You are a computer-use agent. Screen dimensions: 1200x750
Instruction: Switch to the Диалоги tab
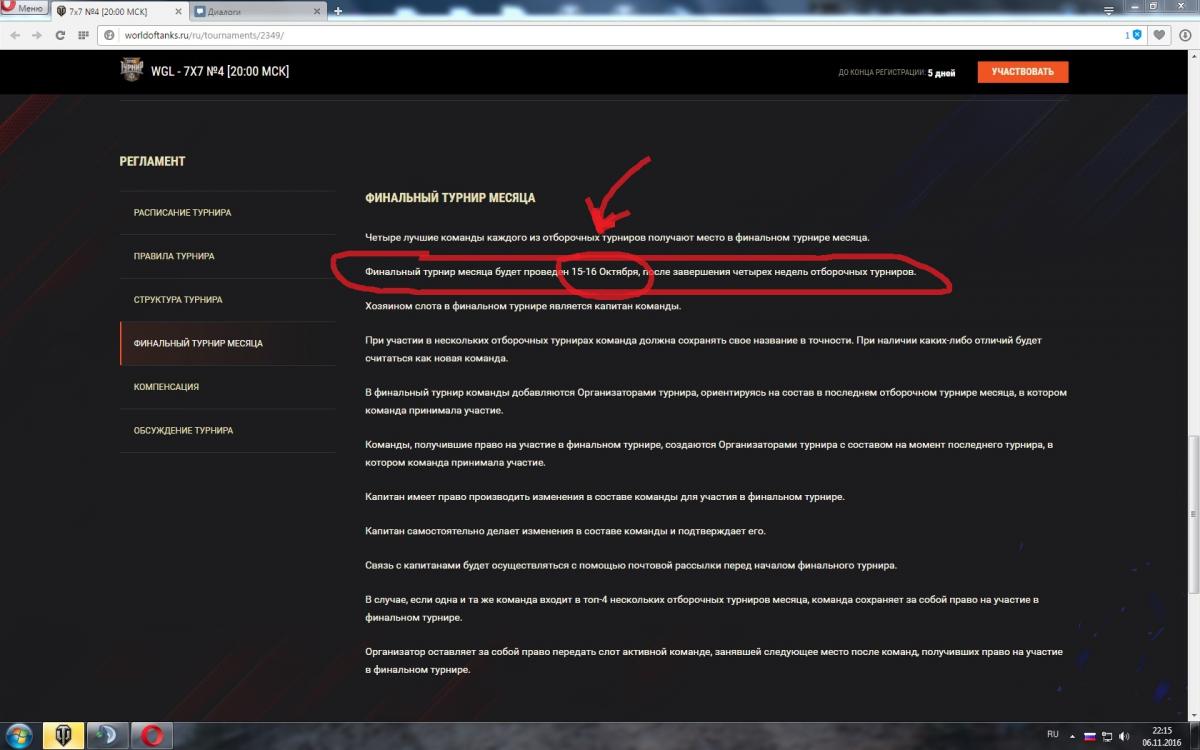coord(259,11)
